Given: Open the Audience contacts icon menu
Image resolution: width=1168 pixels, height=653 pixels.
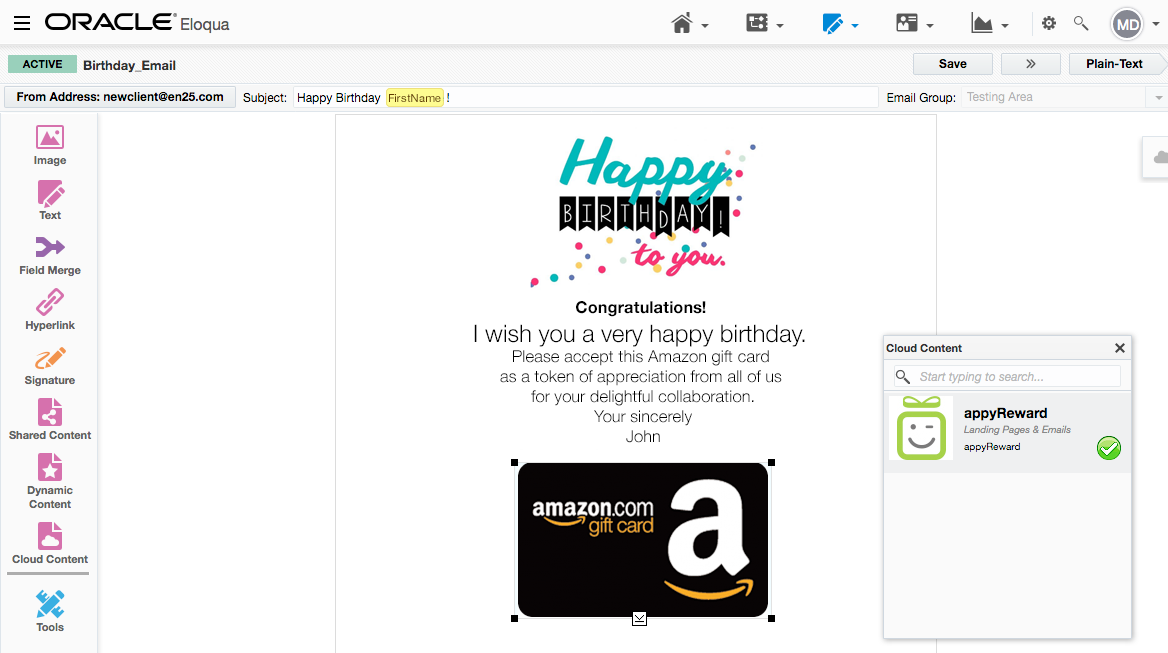Looking at the screenshot, I should point(907,23).
